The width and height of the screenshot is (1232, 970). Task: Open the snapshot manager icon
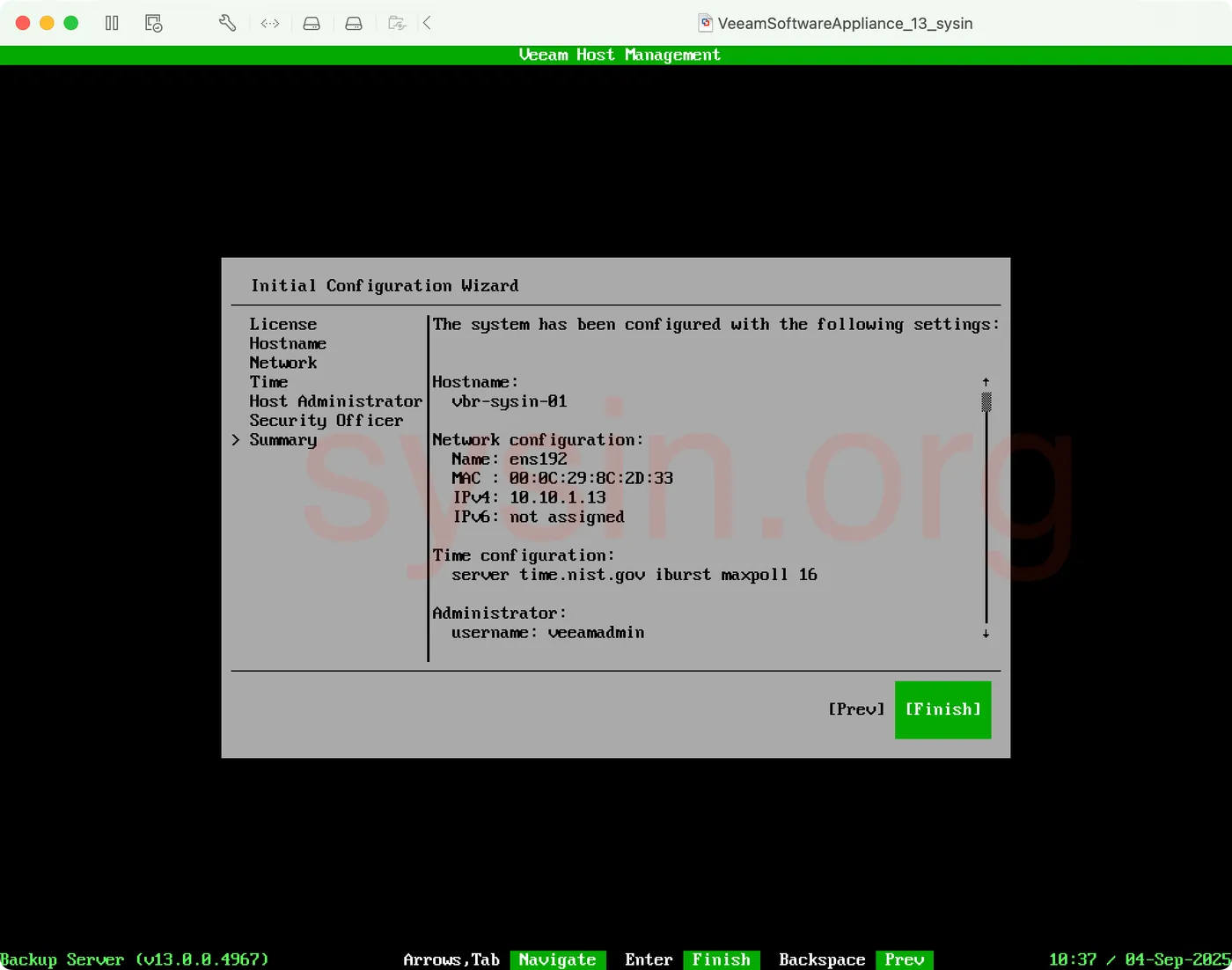tap(153, 23)
